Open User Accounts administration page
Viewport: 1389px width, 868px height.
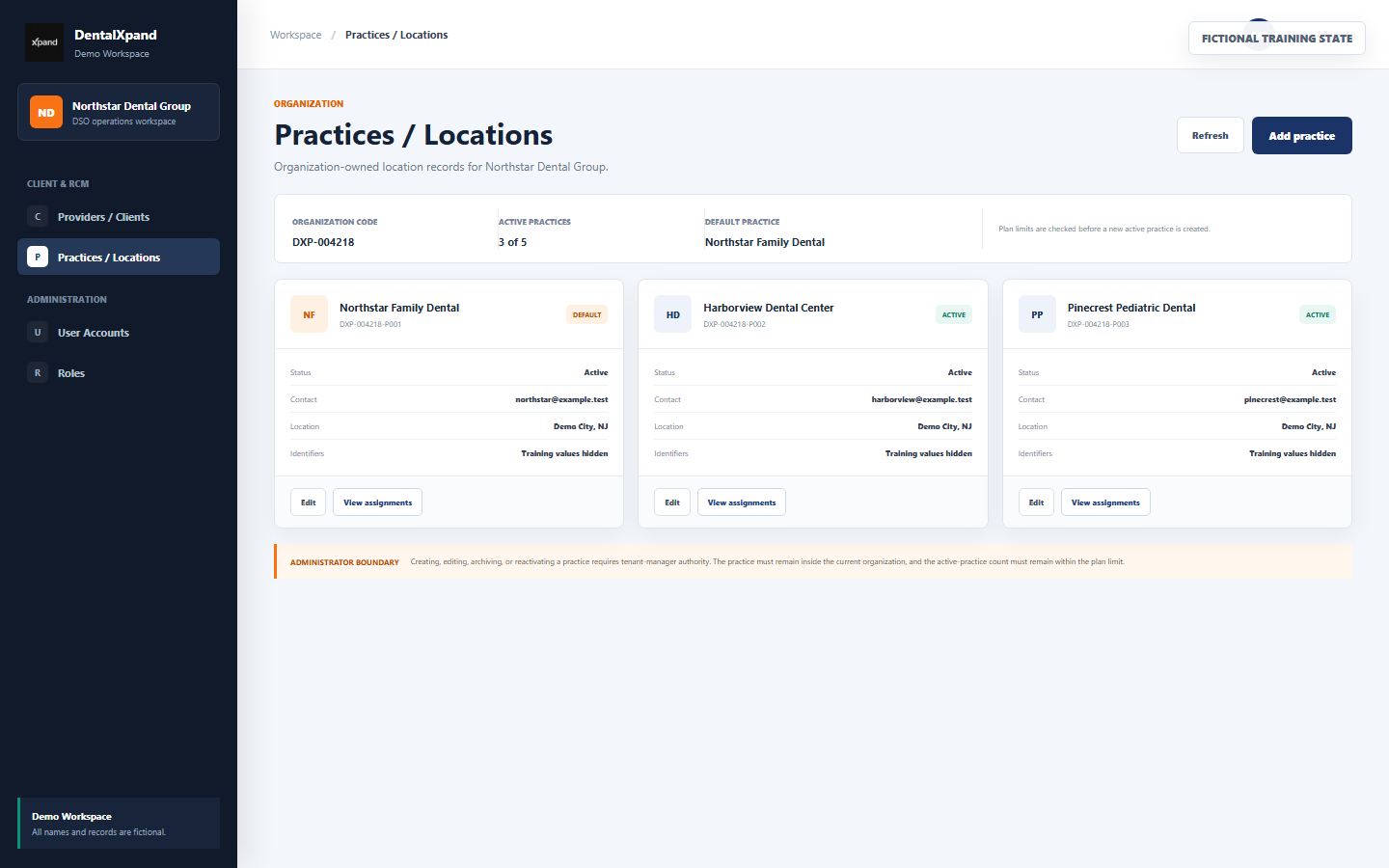[x=119, y=333]
